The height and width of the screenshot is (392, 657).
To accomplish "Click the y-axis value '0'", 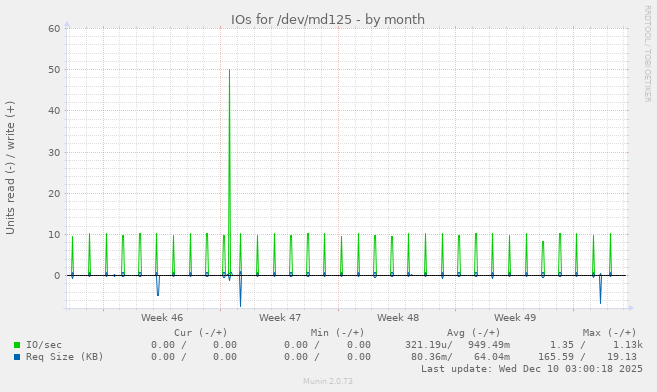I will 57,276.
